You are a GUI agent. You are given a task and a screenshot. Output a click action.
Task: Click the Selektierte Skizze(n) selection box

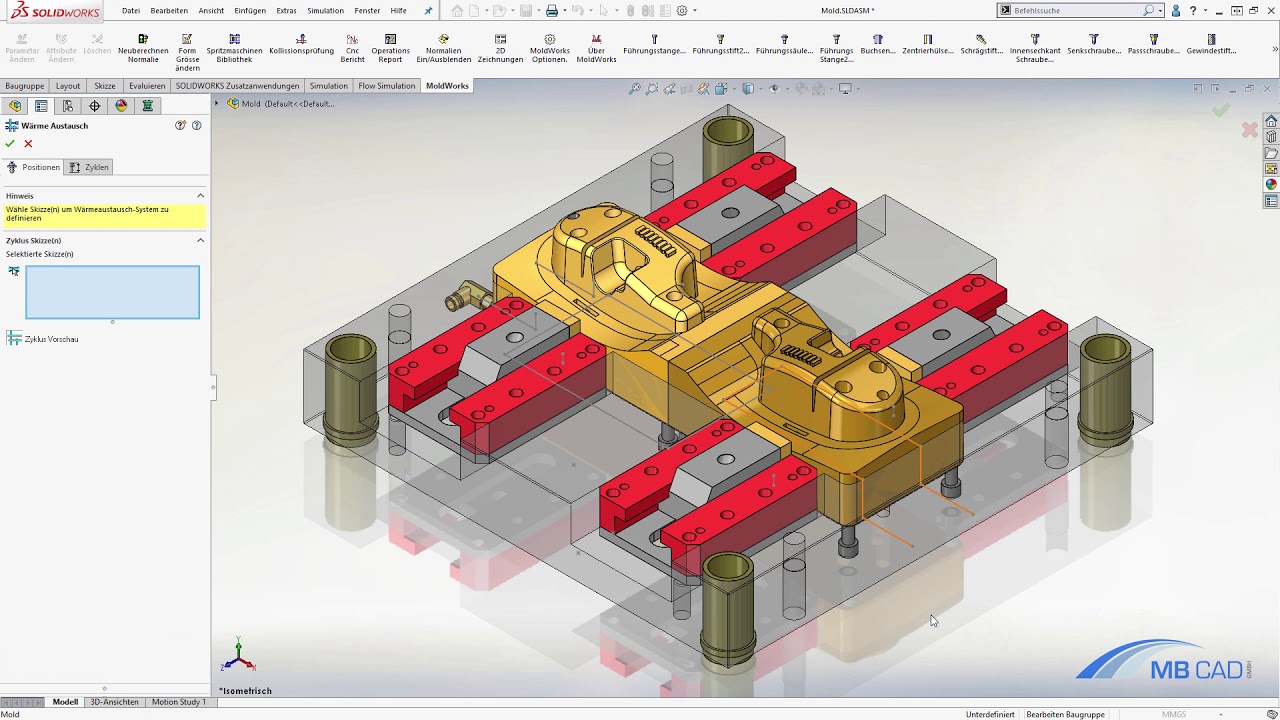[112, 292]
